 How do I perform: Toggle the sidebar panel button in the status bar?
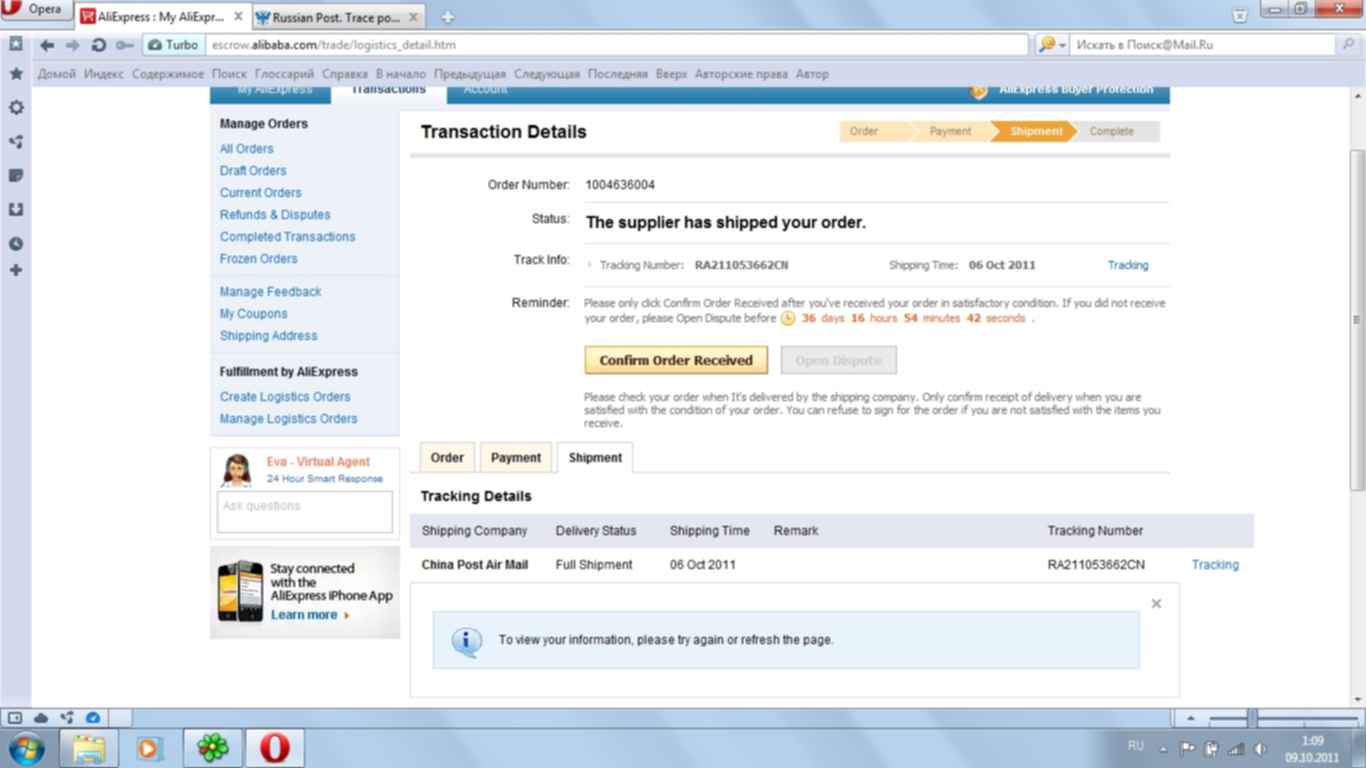pyautogui.click(x=15, y=718)
